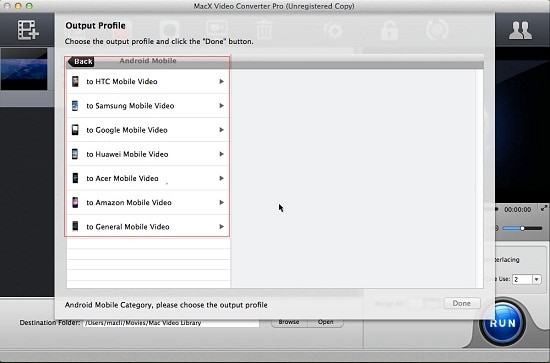Expand the General Mobile Video arrow

pos(221,227)
